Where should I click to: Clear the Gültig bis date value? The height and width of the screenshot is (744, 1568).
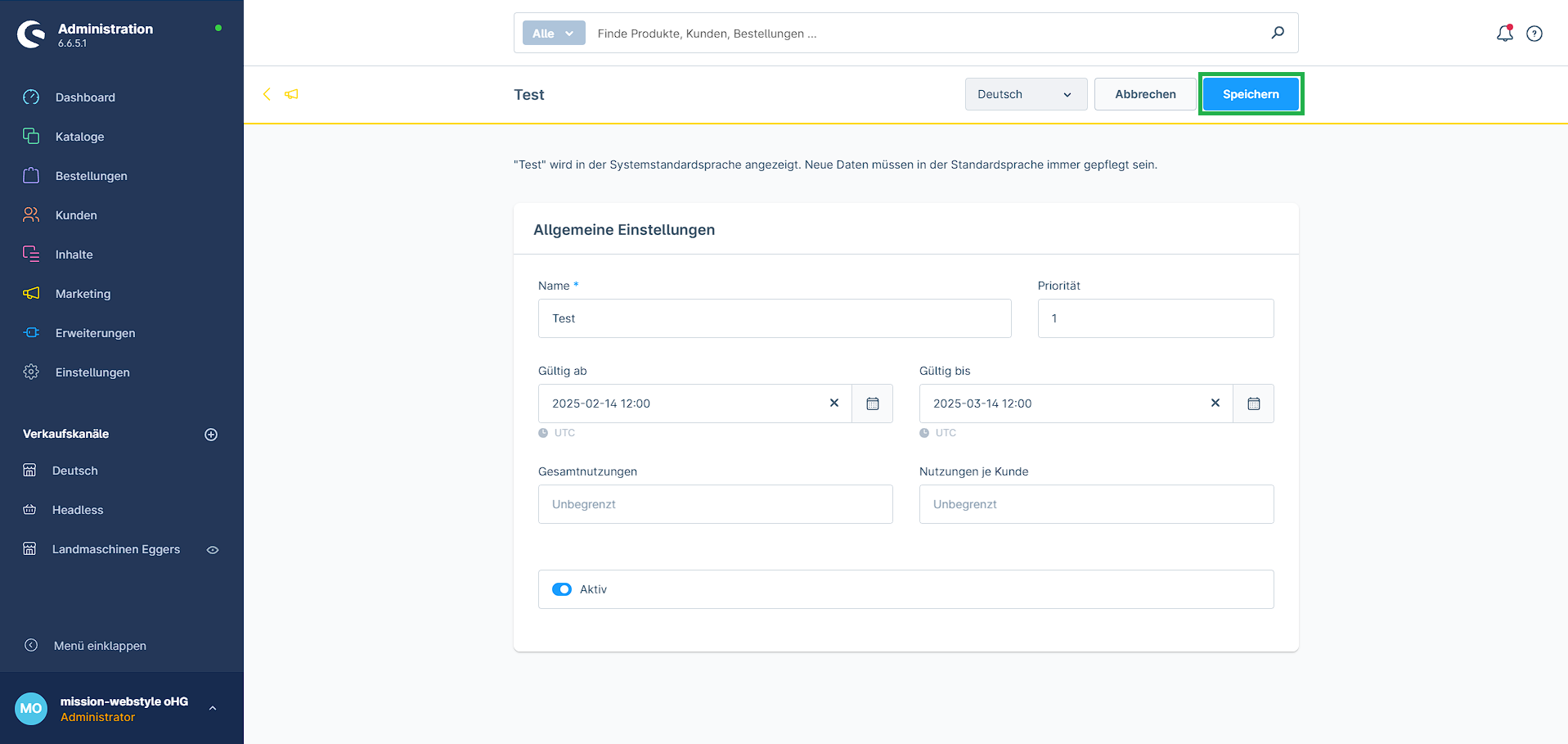1215,403
